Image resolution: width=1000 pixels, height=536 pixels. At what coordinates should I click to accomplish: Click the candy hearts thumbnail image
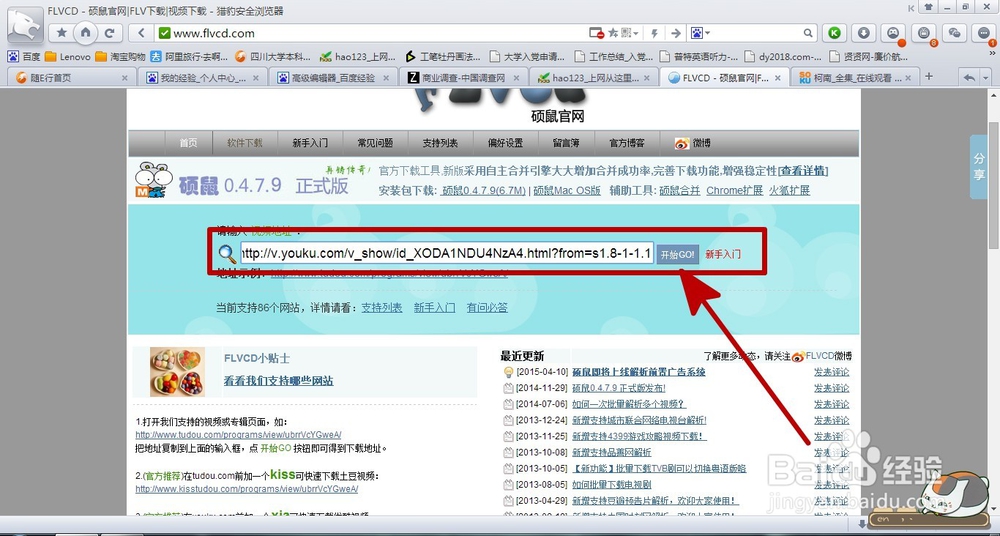point(177,372)
